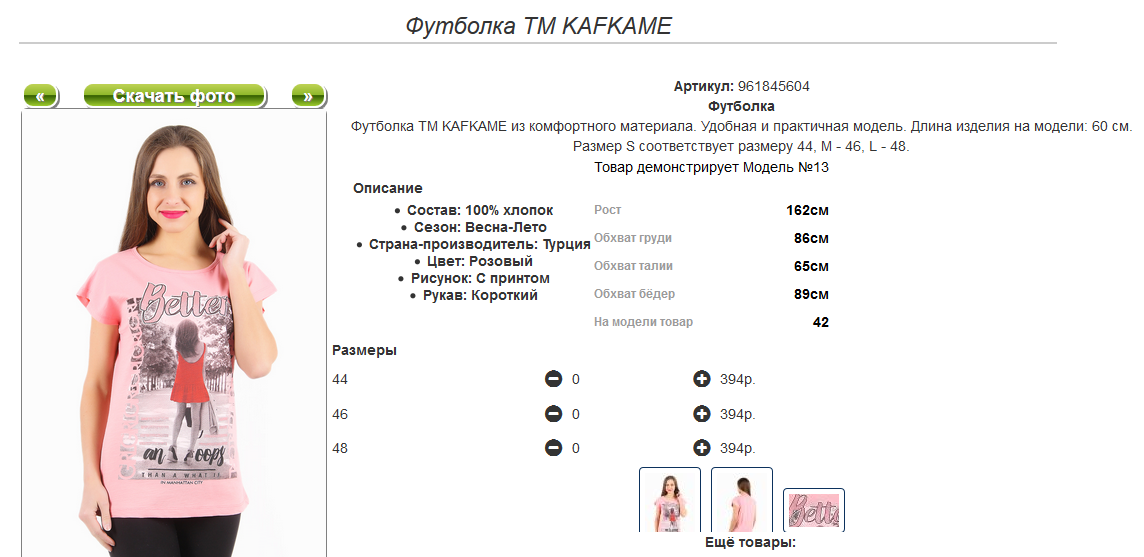The height and width of the screenshot is (557, 1144).
Task: Click the 394р. price for size 44
Action: pos(738,380)
